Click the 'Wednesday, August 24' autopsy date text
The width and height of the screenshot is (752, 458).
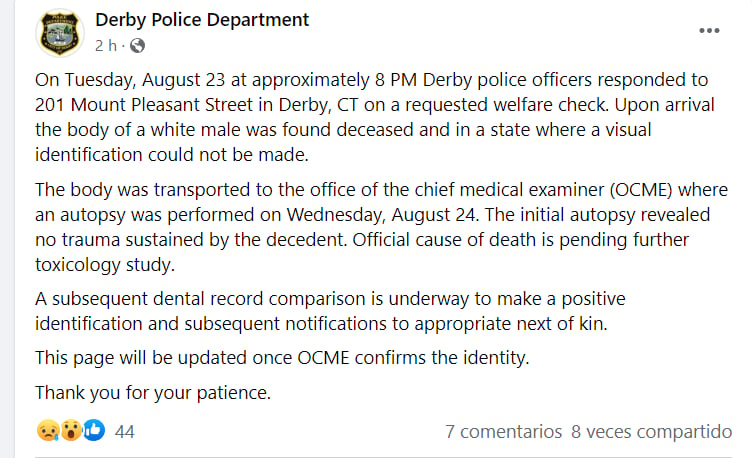click(382, 215)
